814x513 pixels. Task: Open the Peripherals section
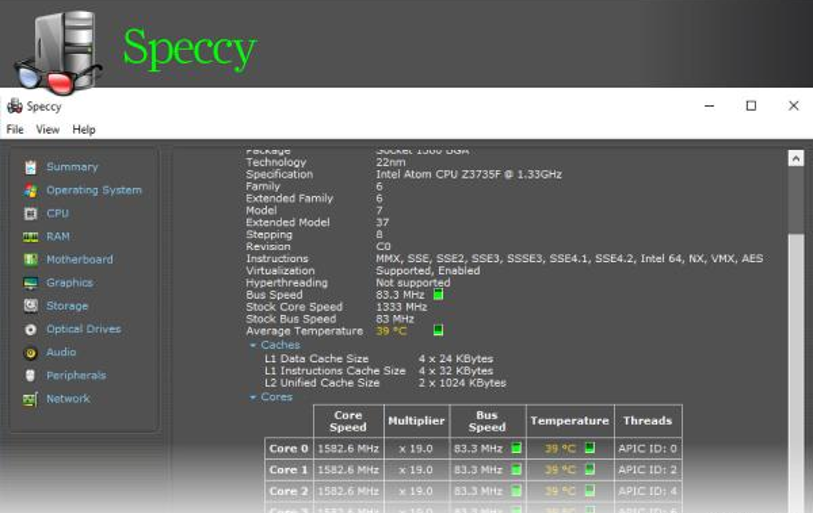(76, 375)
